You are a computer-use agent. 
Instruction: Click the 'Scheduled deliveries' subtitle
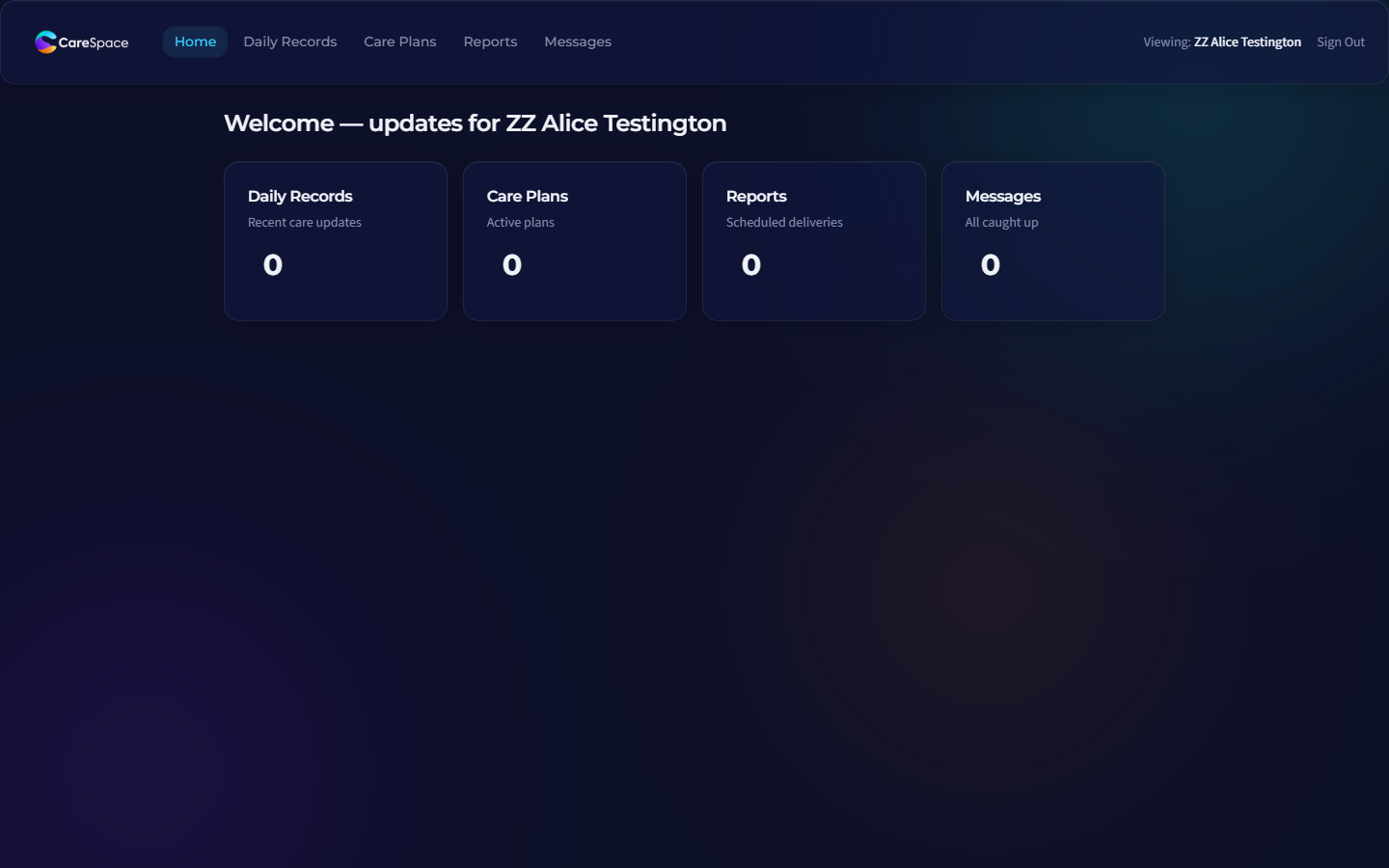pyautogui.click(x=784, y=222)
